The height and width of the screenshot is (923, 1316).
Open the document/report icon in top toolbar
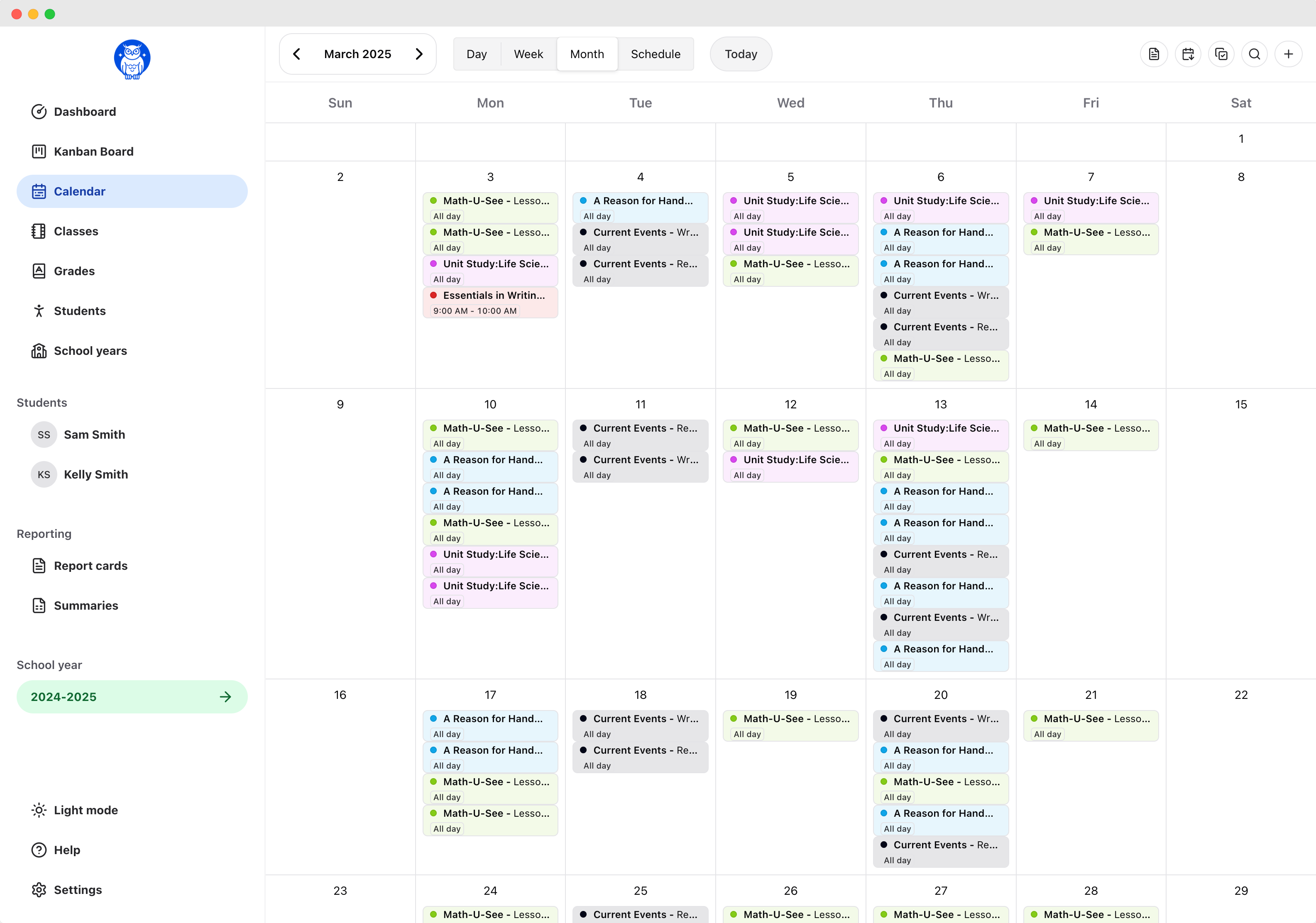click(1154, 54)
